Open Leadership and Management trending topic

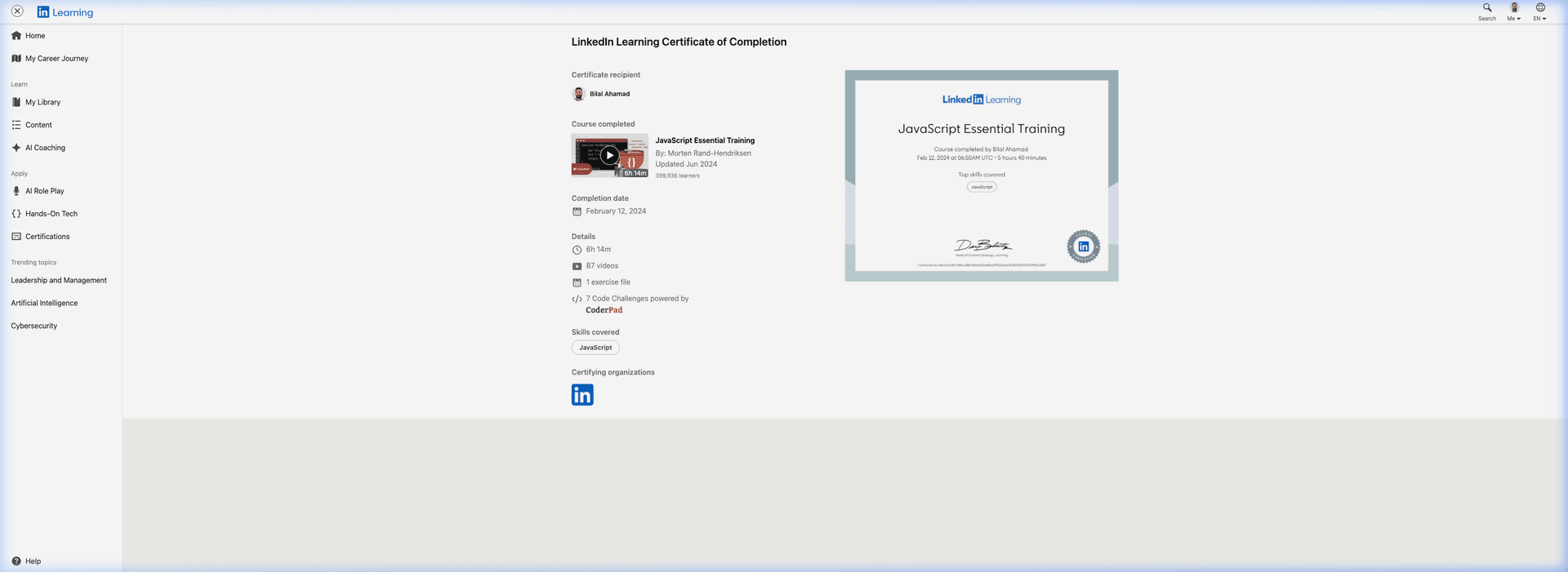pyautogui.click(x=59, y=281)
